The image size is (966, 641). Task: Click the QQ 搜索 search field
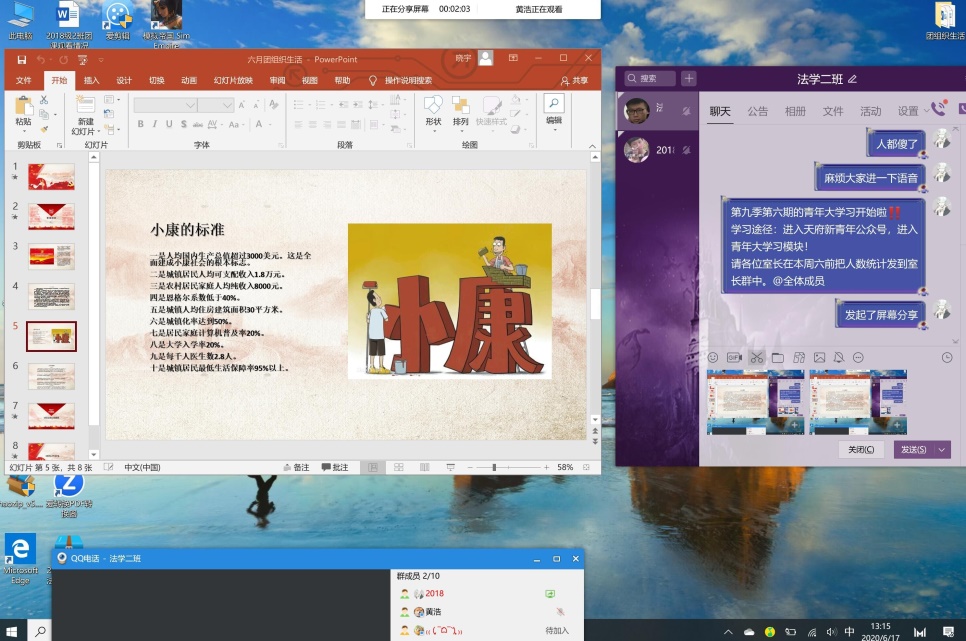click(x=651, y=78)
